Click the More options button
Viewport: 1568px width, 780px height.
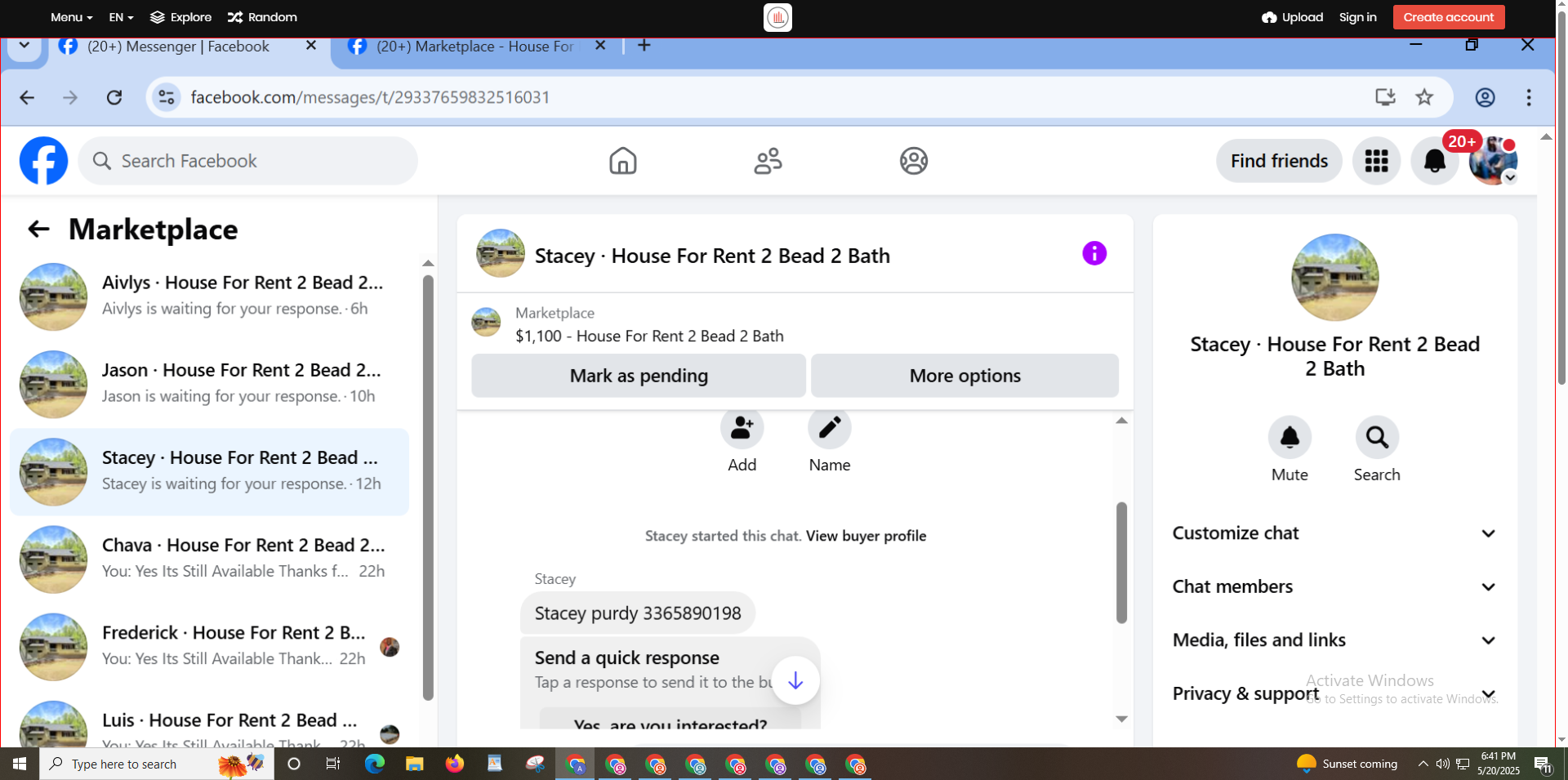pyautogui.click(x=964, y=376)
